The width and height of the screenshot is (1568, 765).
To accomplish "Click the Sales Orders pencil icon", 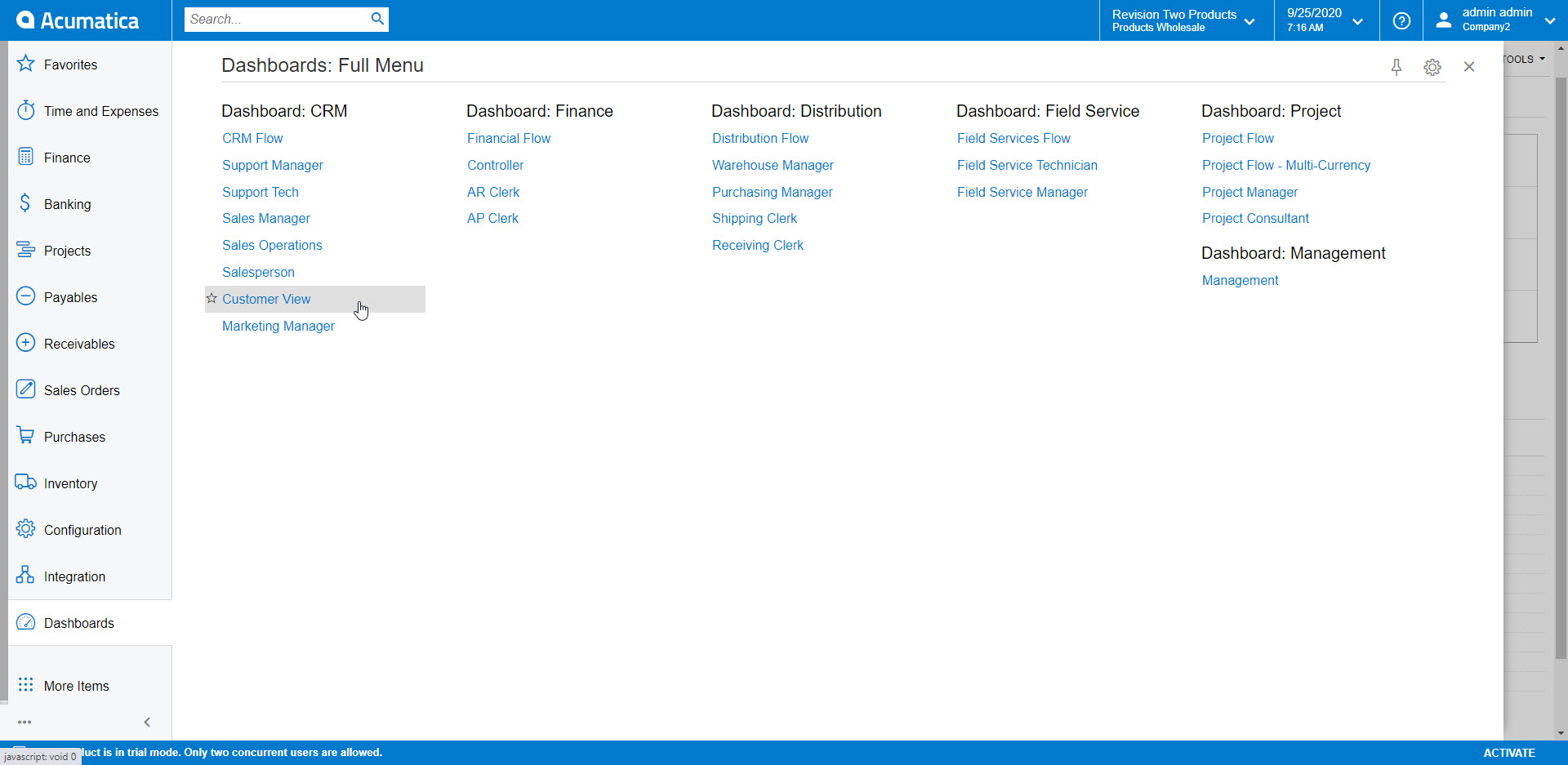I will tap(26, 389).
